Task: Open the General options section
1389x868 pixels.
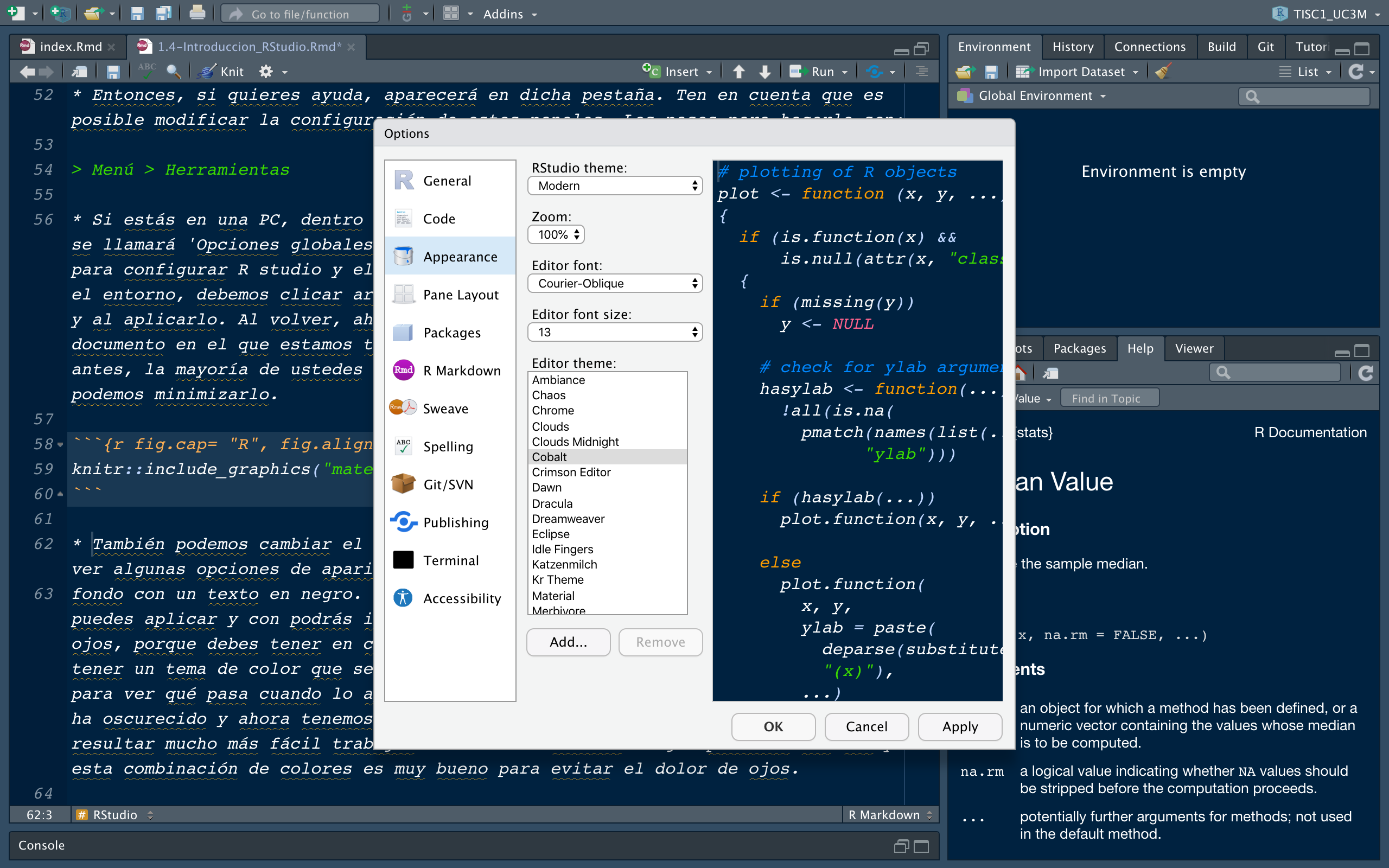Action: tap(450, 181)
